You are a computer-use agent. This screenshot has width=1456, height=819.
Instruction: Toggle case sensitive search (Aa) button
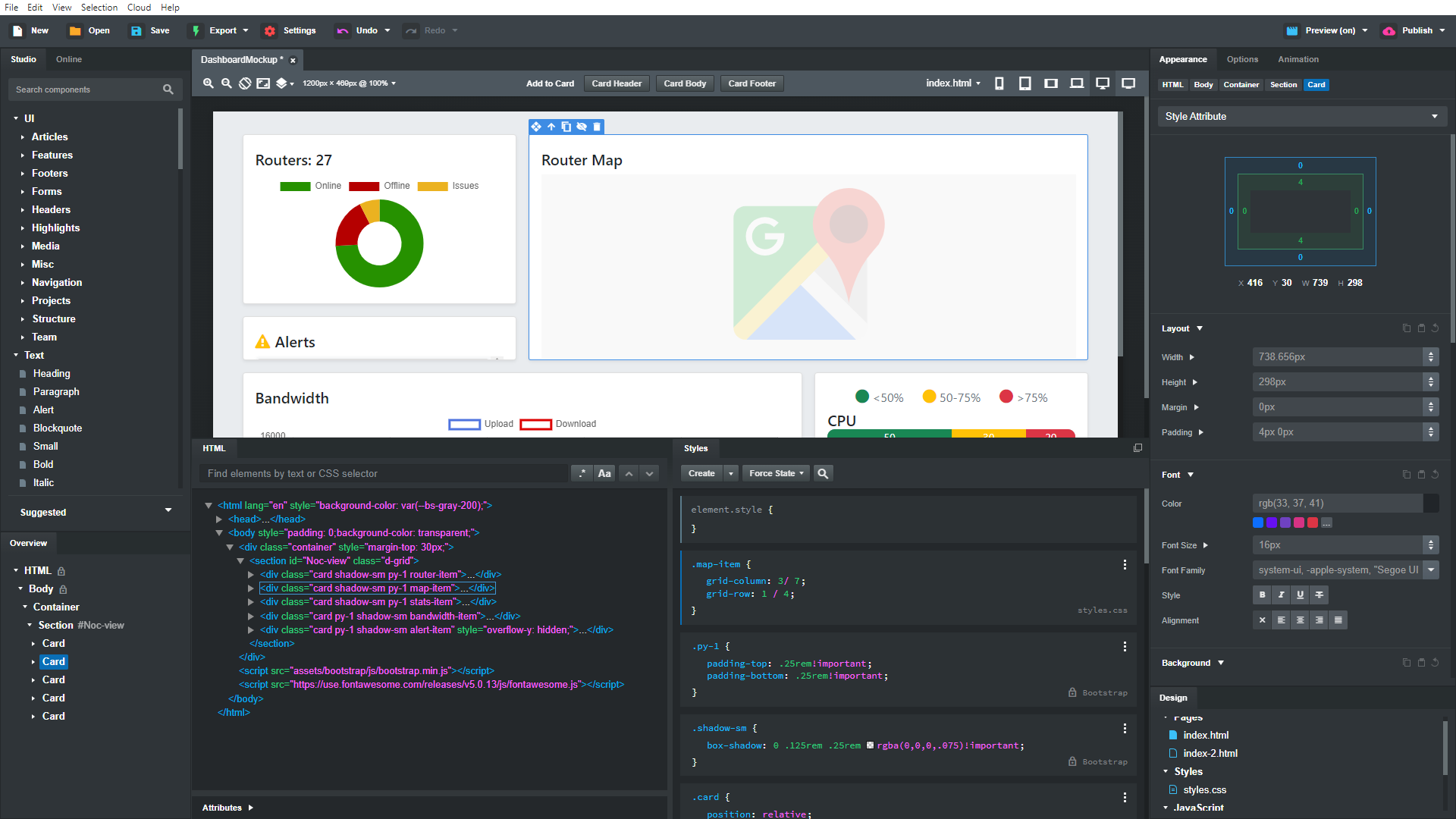click(604, 473)
